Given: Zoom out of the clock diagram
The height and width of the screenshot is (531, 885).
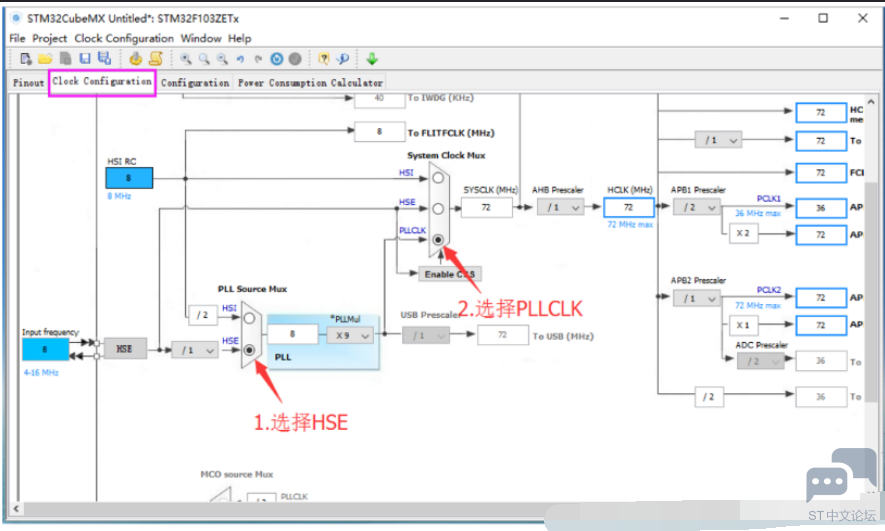Looking at the screenshot, I should pyautogui.click(x=223, y=59).
